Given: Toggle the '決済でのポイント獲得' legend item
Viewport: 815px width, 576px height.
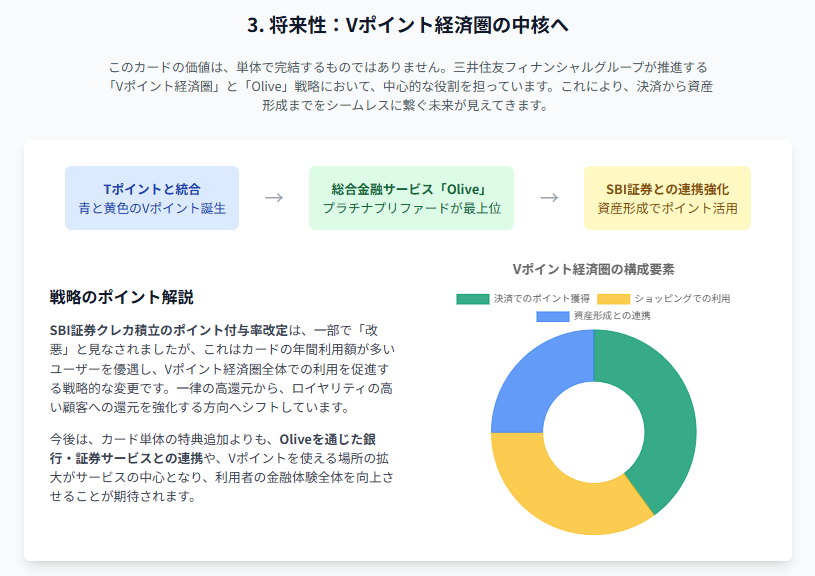Looking at the screenshot, I should tap(523, 298).
